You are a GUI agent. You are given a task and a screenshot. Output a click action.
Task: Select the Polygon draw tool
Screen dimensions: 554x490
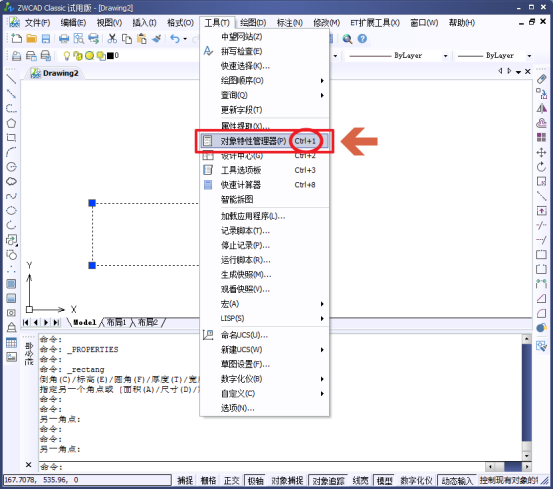[11, 123]
